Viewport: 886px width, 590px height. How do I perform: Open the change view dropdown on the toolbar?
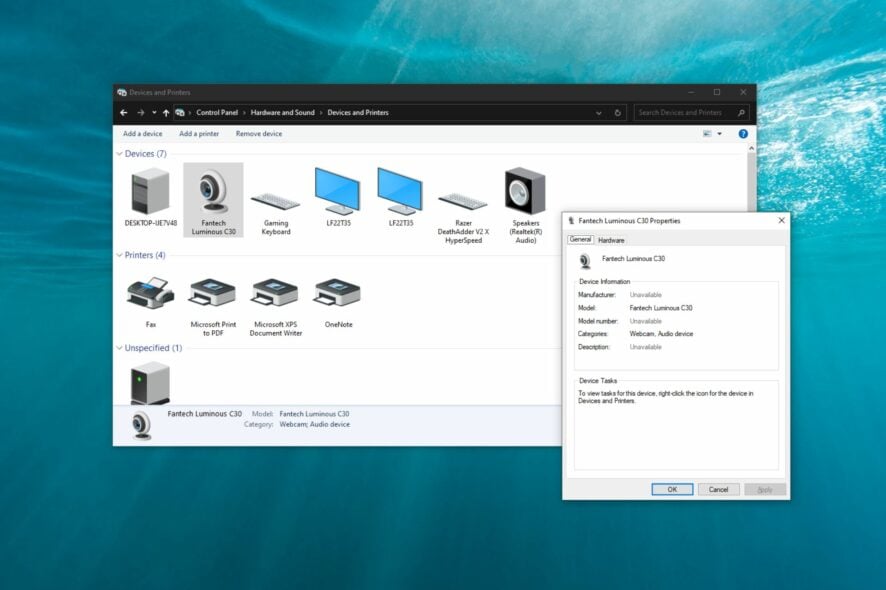(716, 133)
